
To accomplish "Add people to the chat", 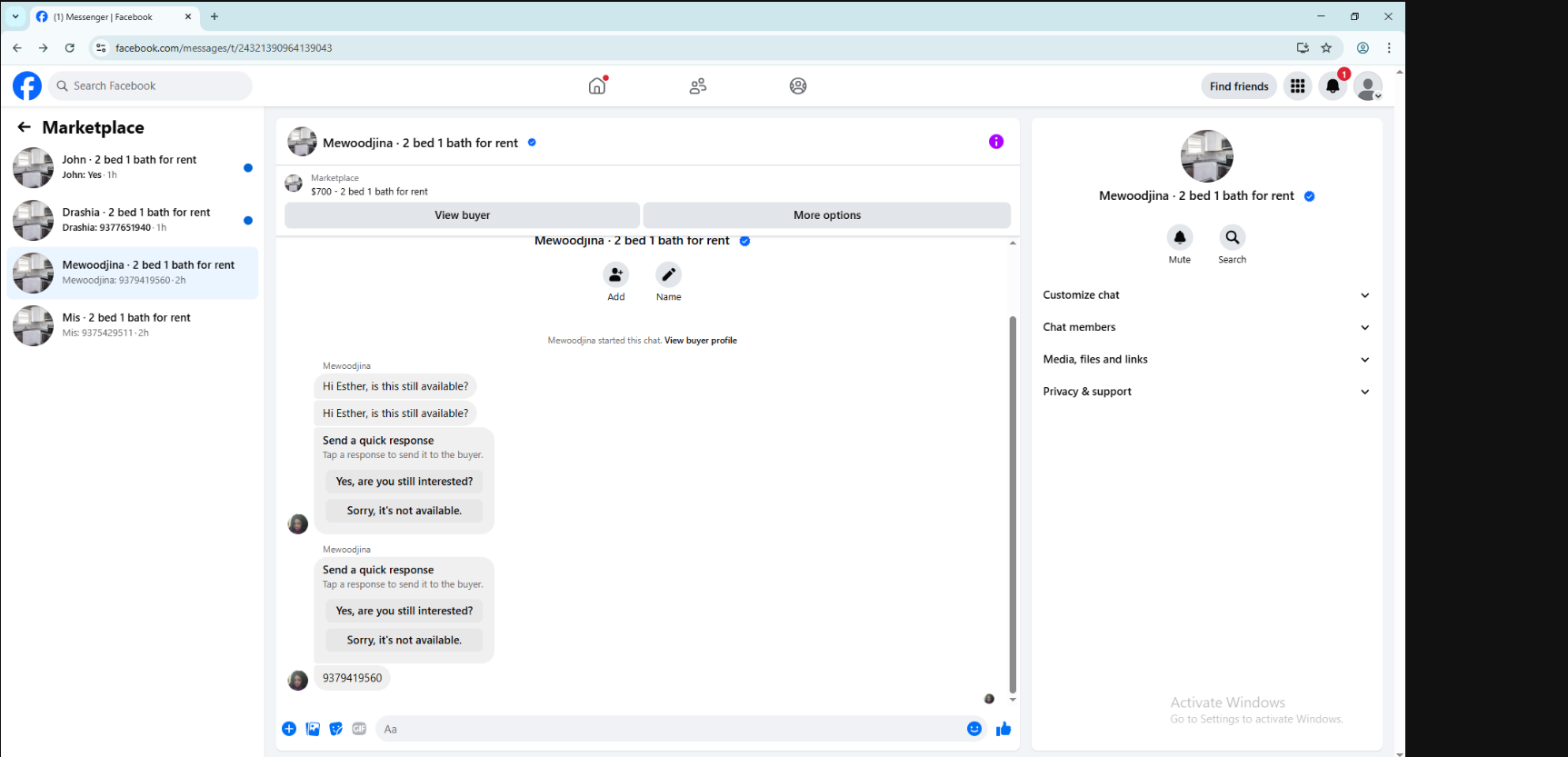I will (616, 274).
